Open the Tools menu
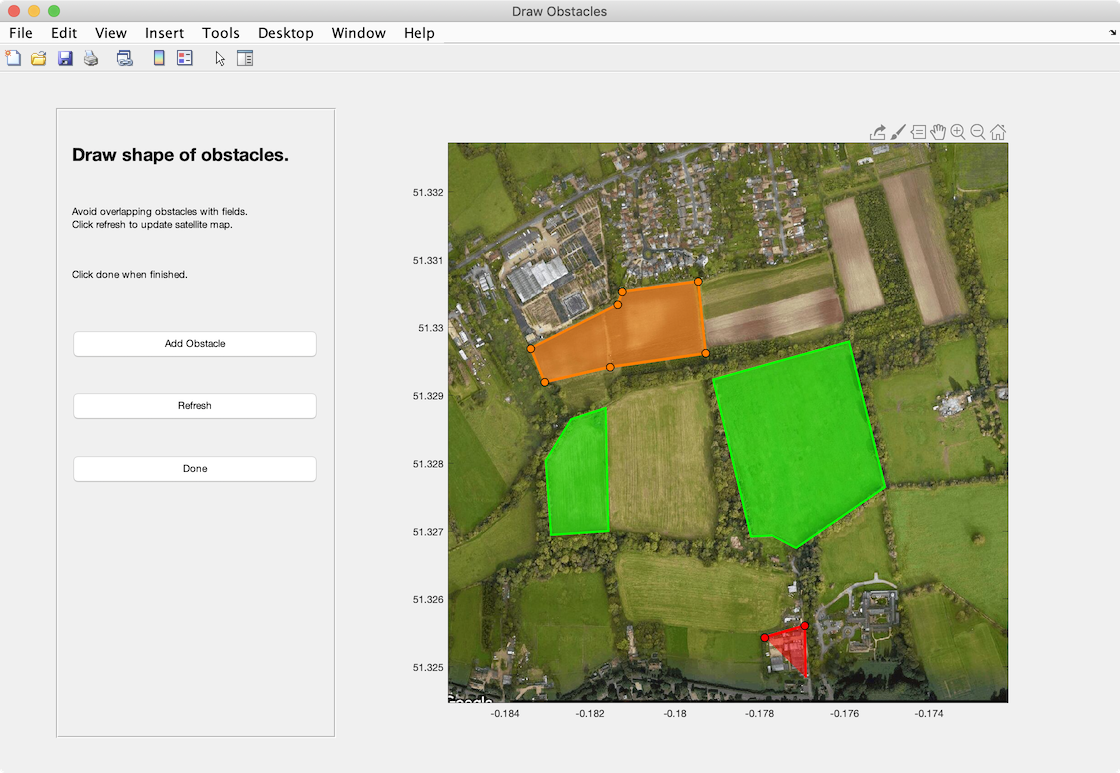The width and height of the screenshot is (1120, 773). tap(221, 33)
